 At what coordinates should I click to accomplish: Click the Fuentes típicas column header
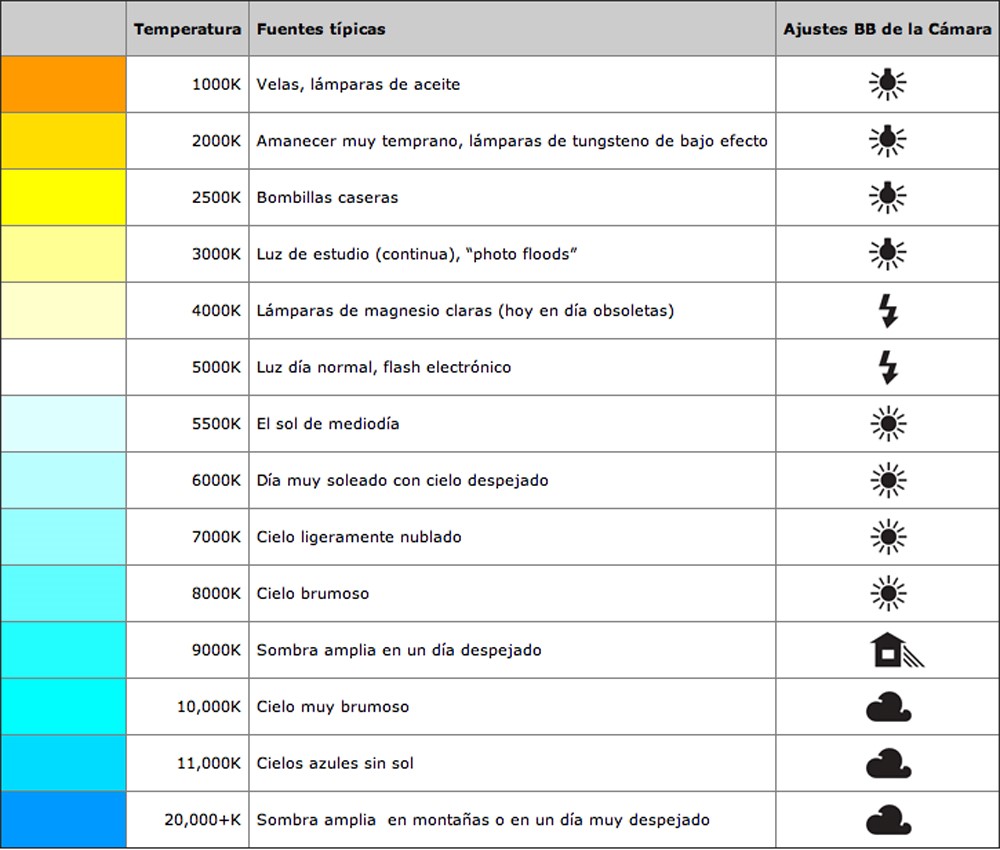point(321,29)
